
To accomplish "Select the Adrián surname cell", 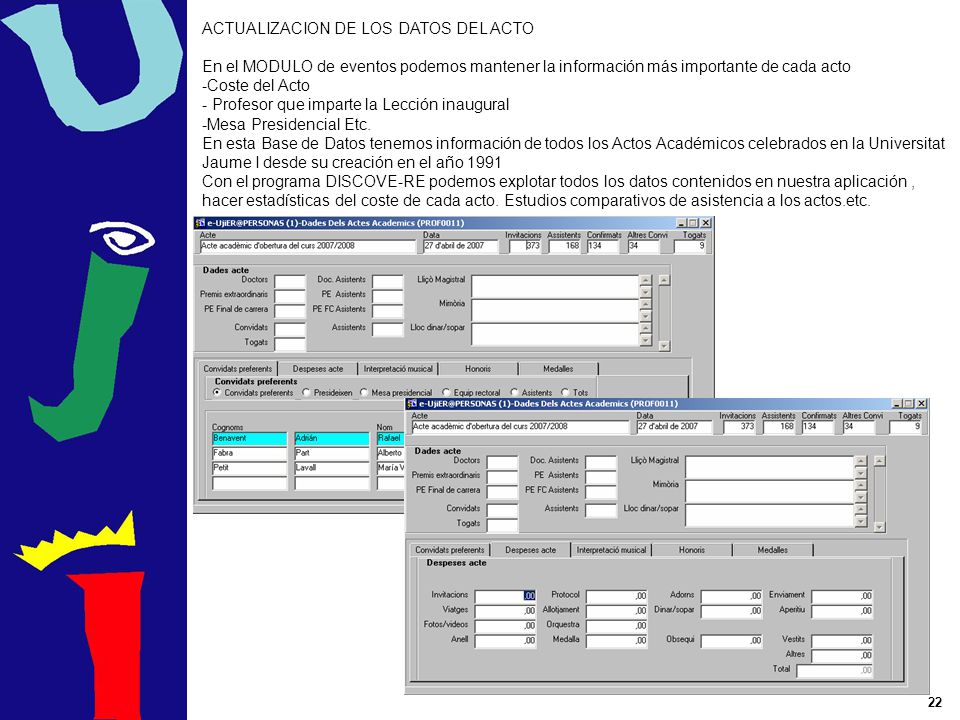I will click(x=332, y=438).
